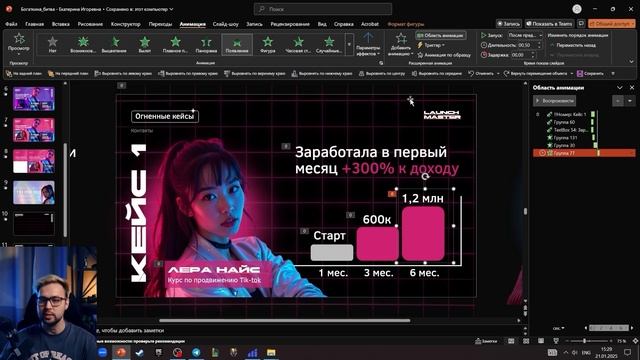Click the Общий доступ share button
The height and width of the screenshot is (360, 640).
click(x=612, y=24)
